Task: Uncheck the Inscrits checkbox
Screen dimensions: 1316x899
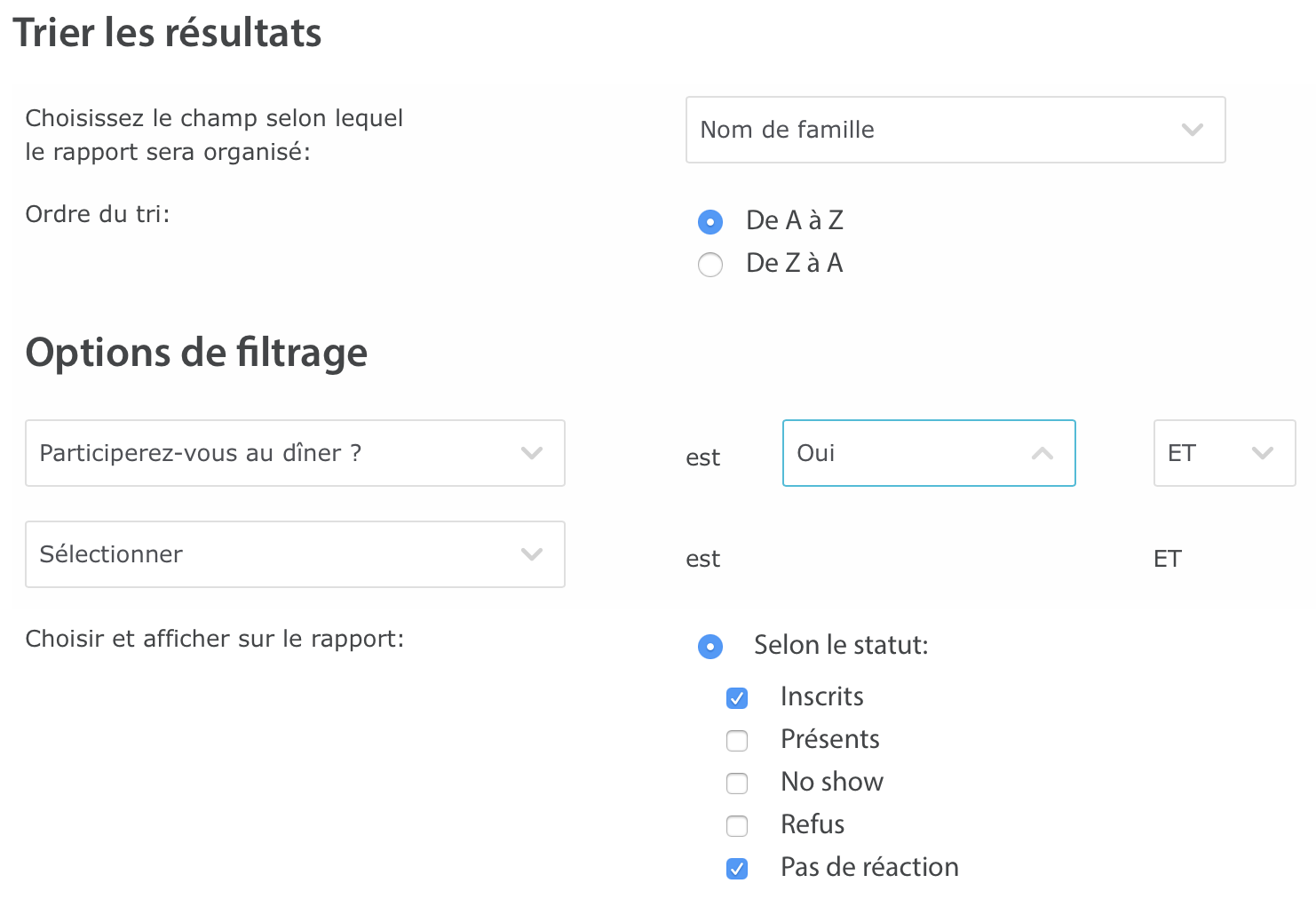Action: pyautogui.click(x=737, y=698)
